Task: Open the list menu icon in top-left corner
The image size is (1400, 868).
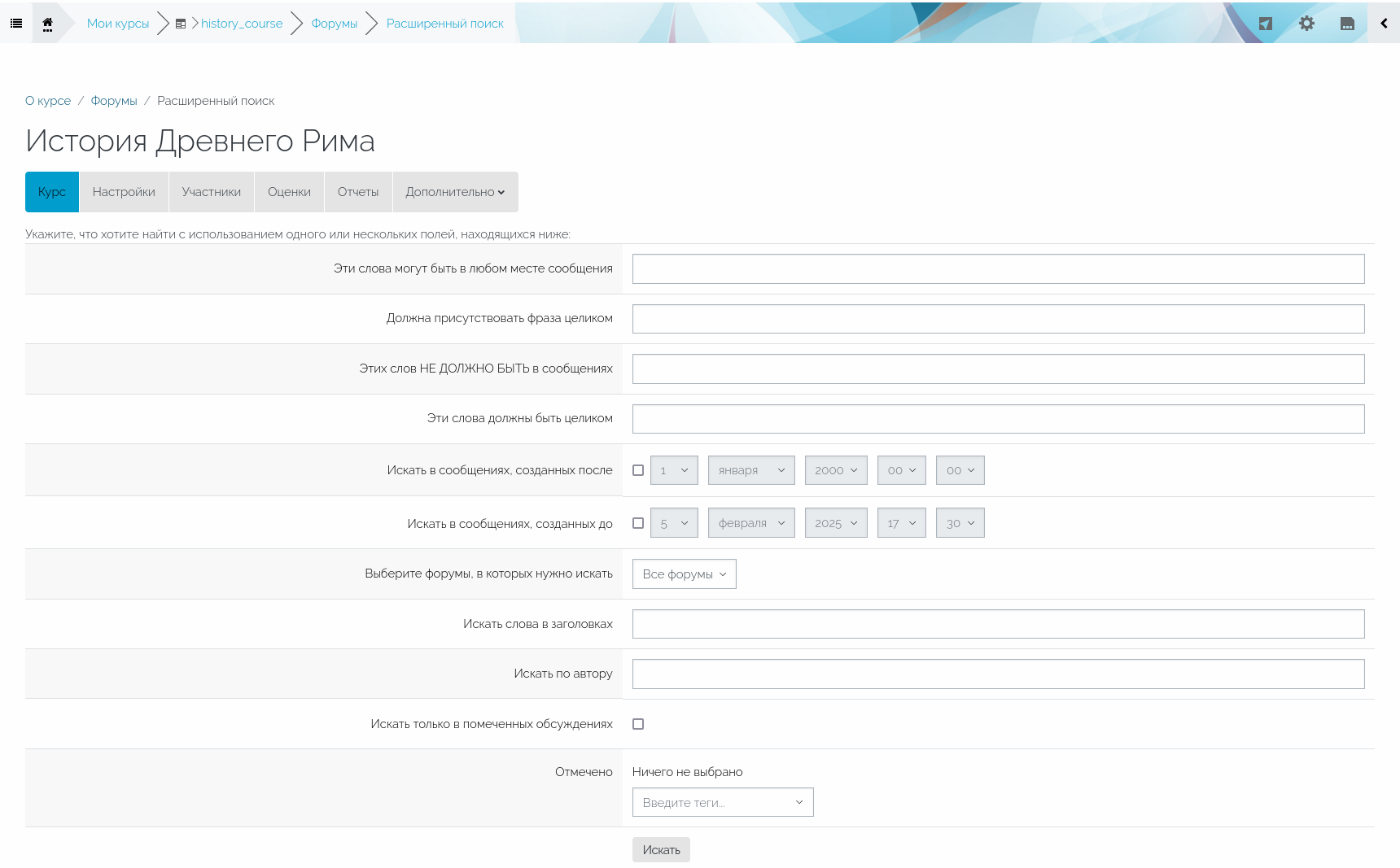Action: [16, 24]
